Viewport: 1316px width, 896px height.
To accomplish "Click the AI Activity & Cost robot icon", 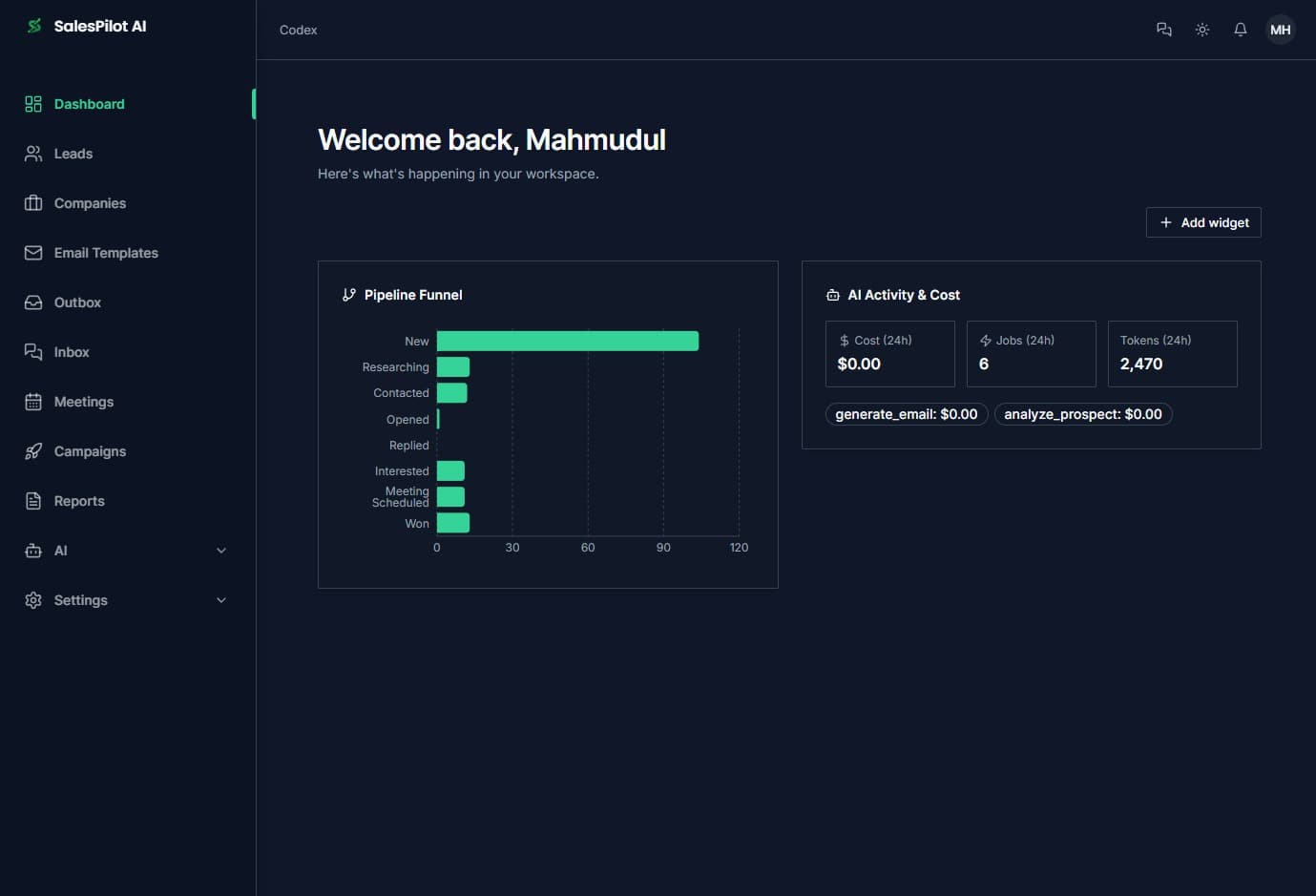I will click(833, 295).
